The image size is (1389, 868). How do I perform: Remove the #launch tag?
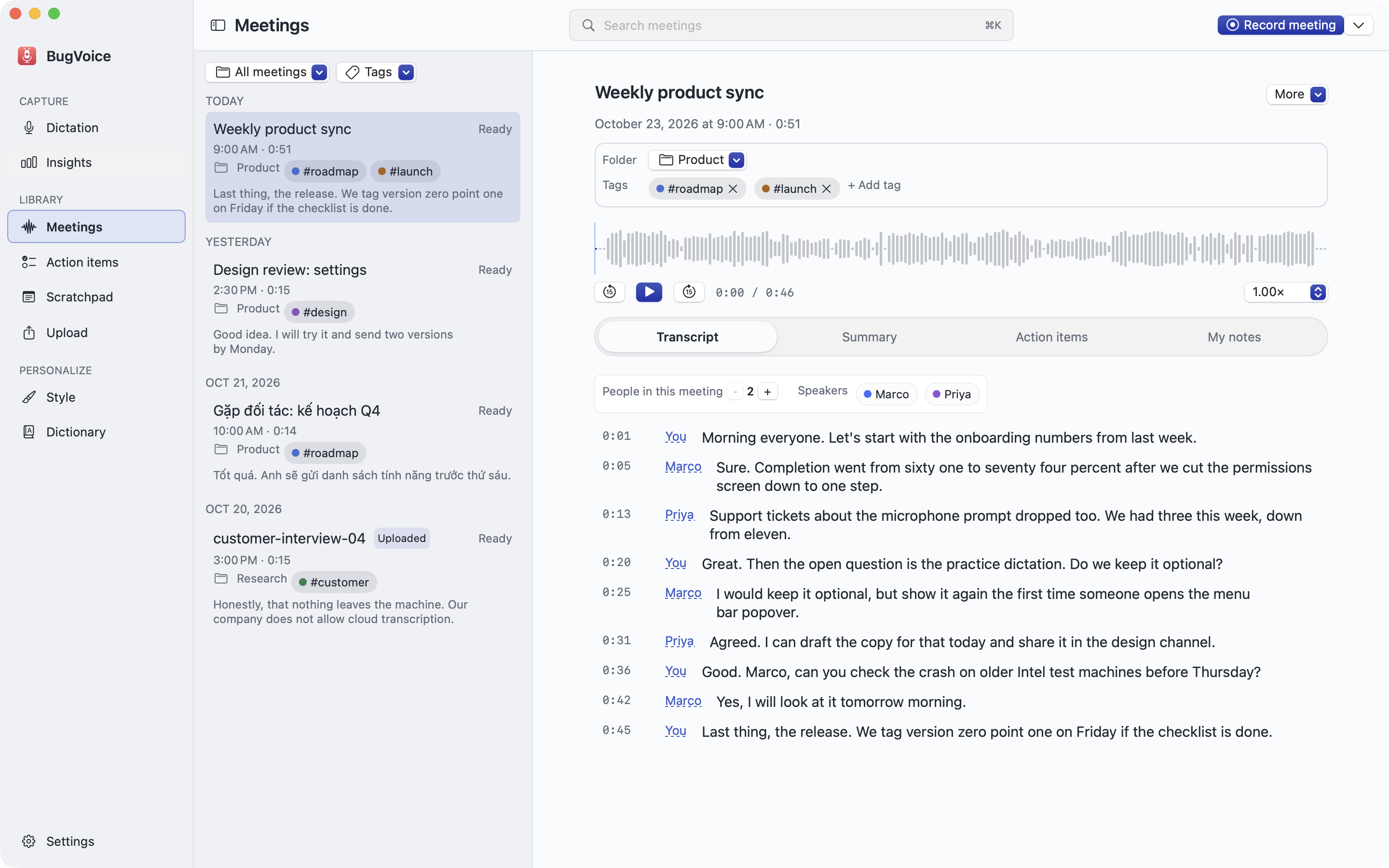[827, 189]
